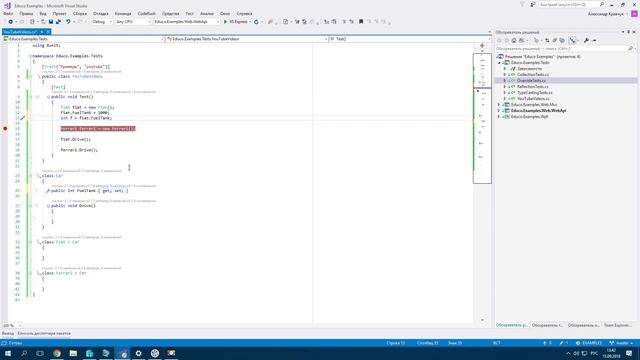Click the screwdriver quick action icon in margin
Image resolution: width=640 pixels, height=360 pixels.
(x=22, y=118)
